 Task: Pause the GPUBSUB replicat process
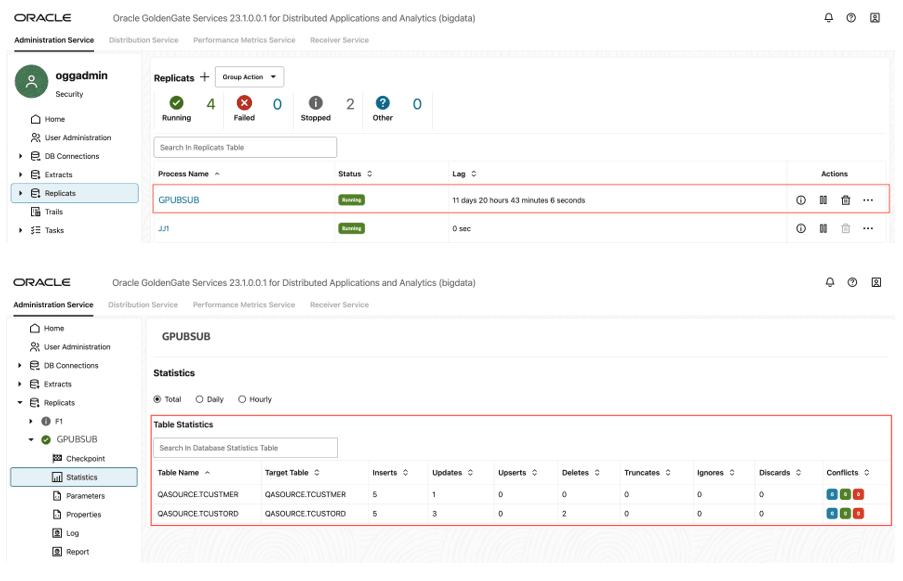coord(823,200)
